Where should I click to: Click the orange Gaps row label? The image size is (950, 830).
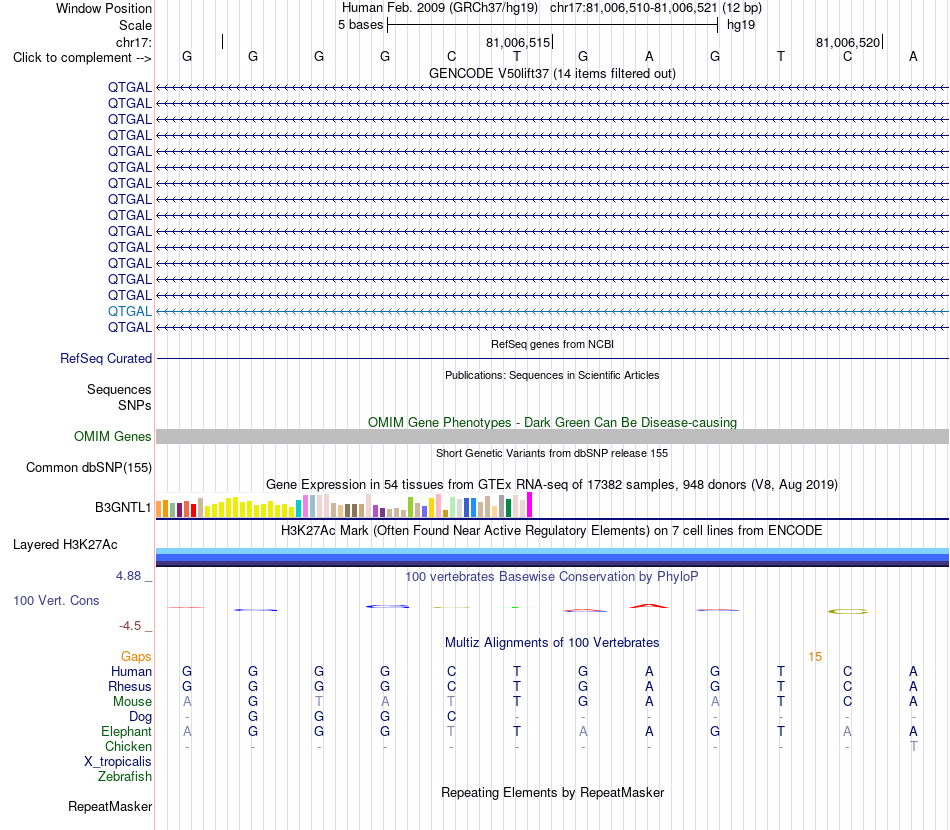click(x=136, y=657)
